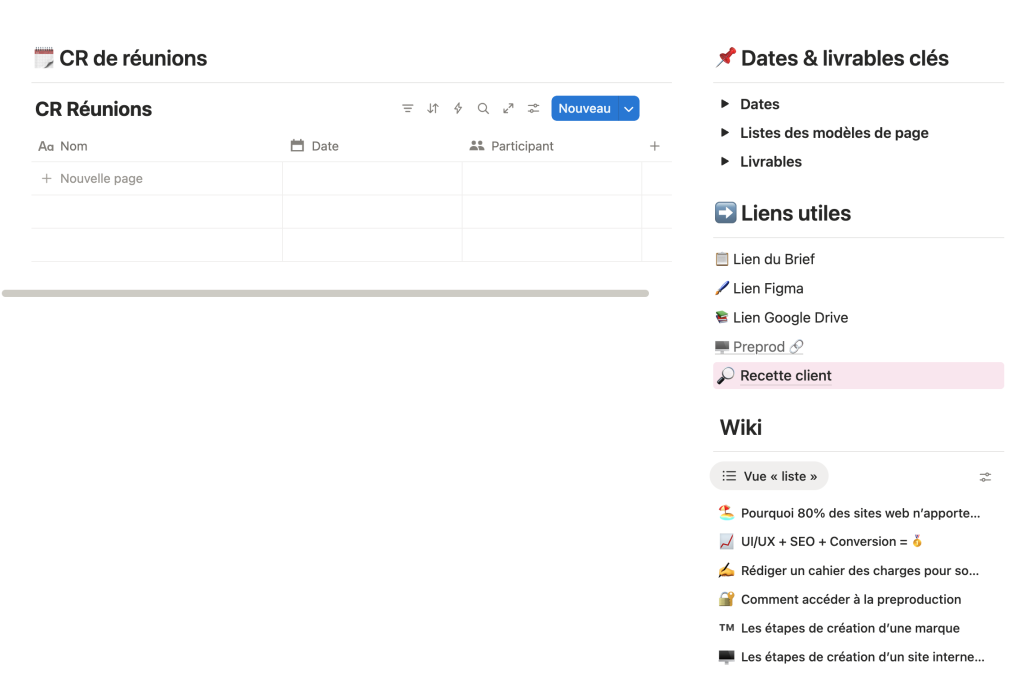Open database in full page with expand icon
The image size is (1024, 673).
pos(508,109)
